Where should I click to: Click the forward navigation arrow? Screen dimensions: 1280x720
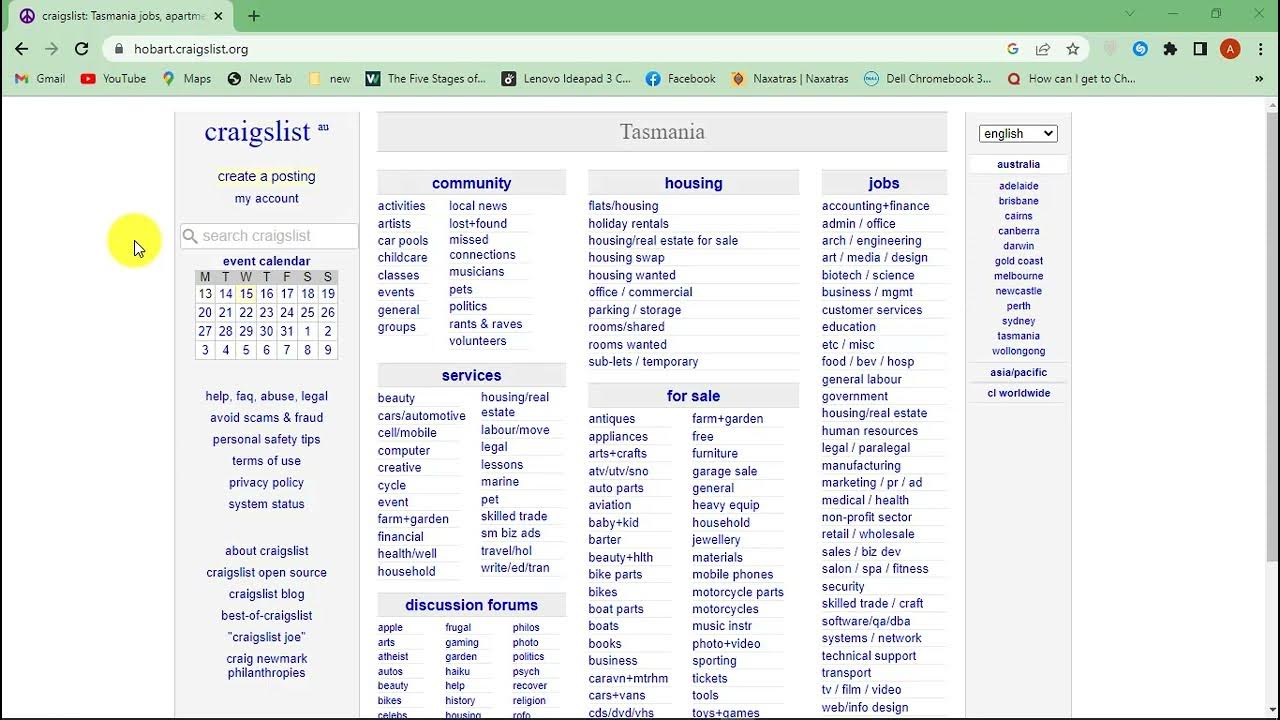(52, 49)
